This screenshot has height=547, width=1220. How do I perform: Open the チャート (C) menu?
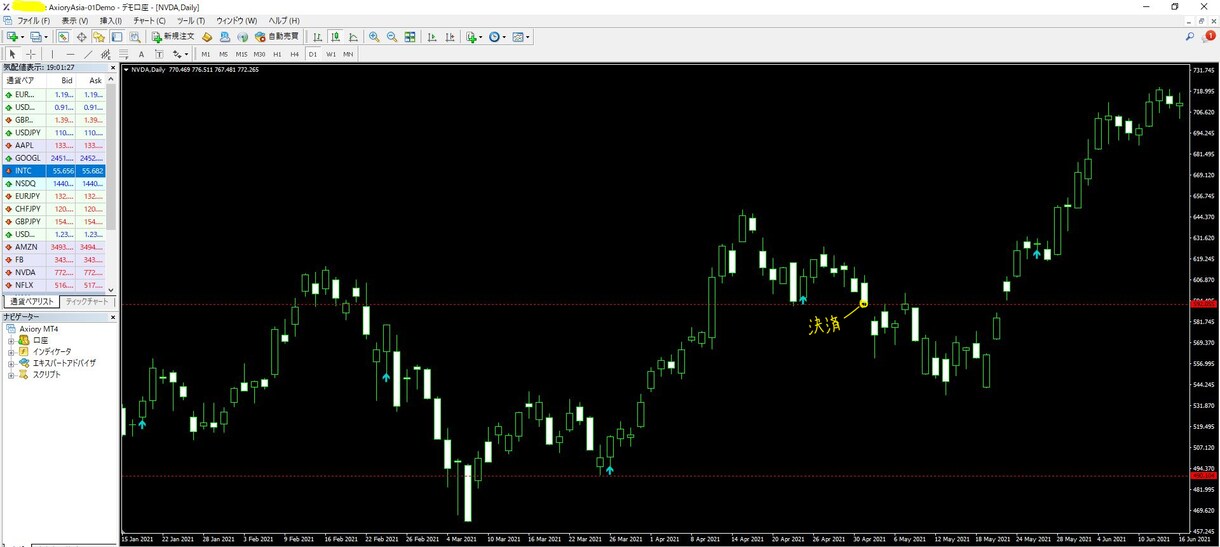pyautogui.click(x=150, y=20)
